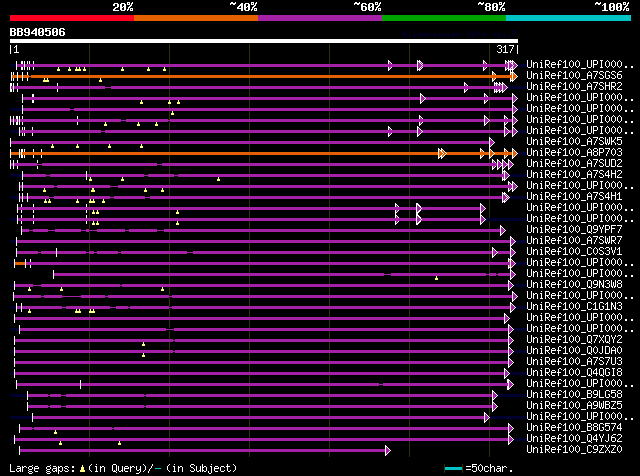This screenshot has height=476, width=640.
Task: Open hit UniRef100_Q4QGI8
Action: tap(574, 373)
